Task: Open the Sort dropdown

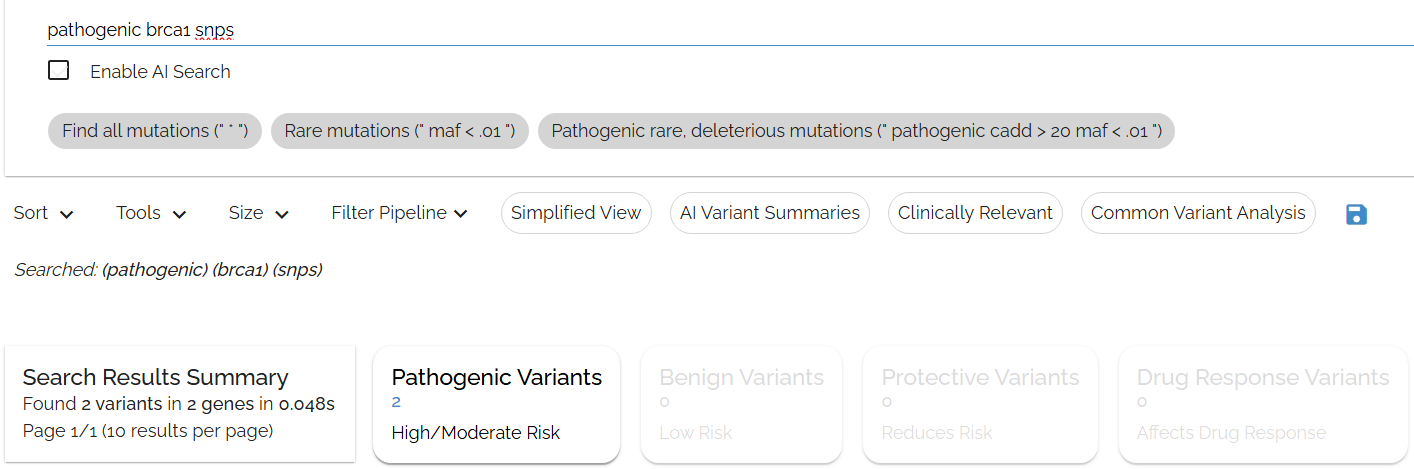Action: point(44,213)
